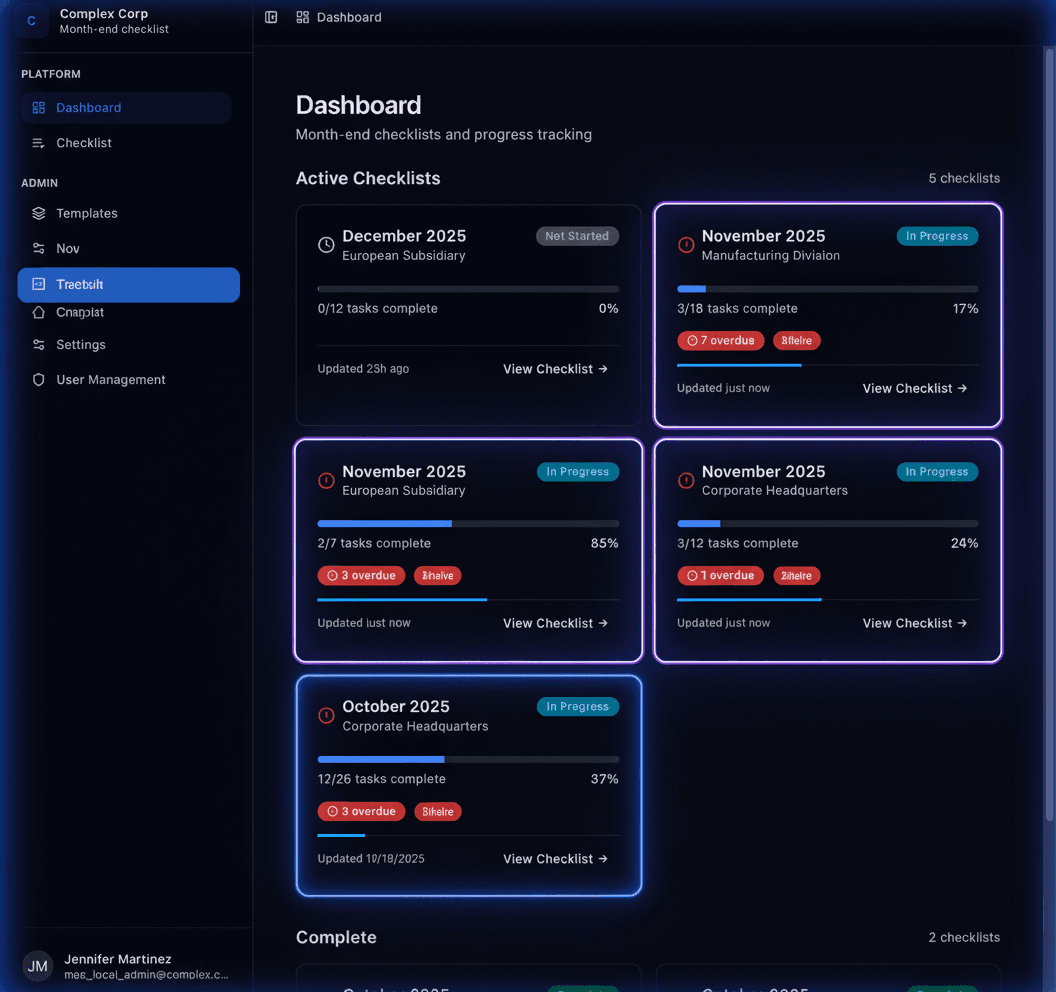Select the Checklist icon in sidebar

tap(36, 143)
